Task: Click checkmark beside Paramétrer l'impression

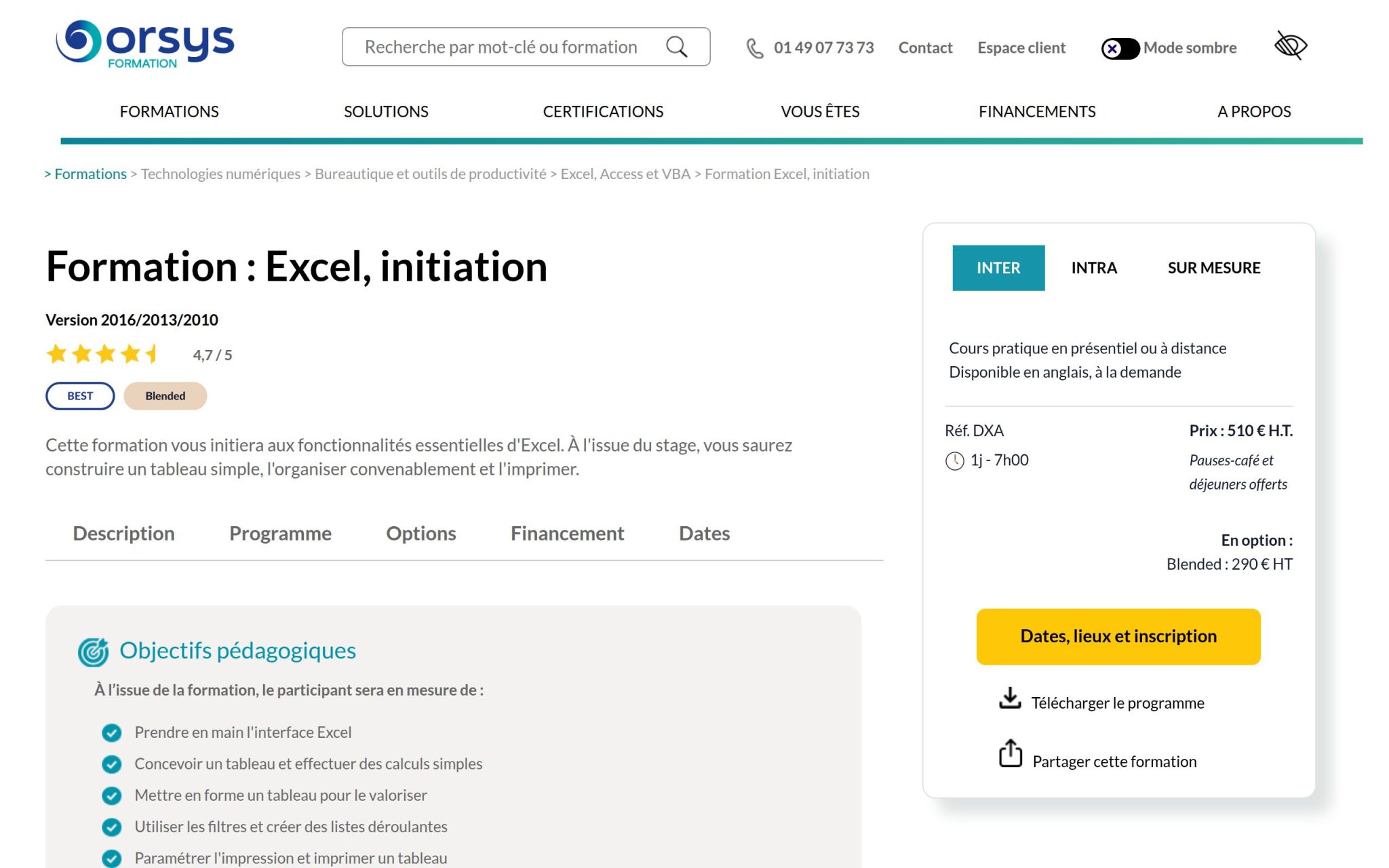Action: coord(111,859)
